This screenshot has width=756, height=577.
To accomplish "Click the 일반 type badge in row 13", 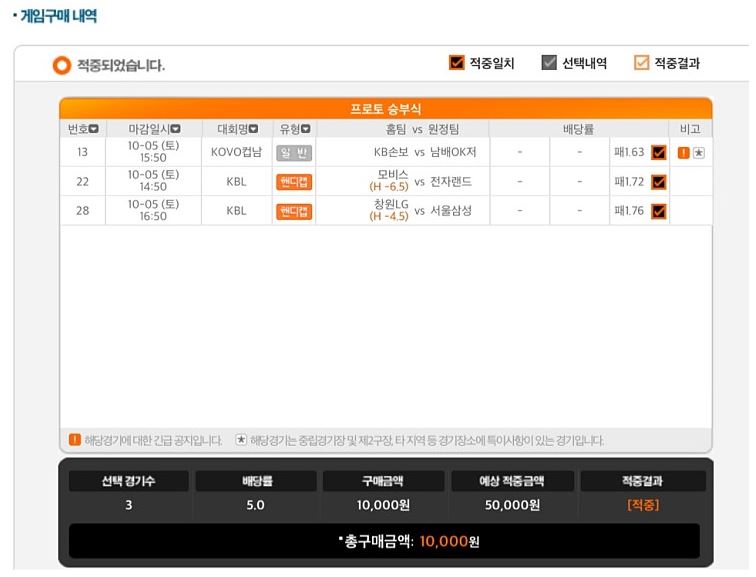I will (x=294, y=153).
